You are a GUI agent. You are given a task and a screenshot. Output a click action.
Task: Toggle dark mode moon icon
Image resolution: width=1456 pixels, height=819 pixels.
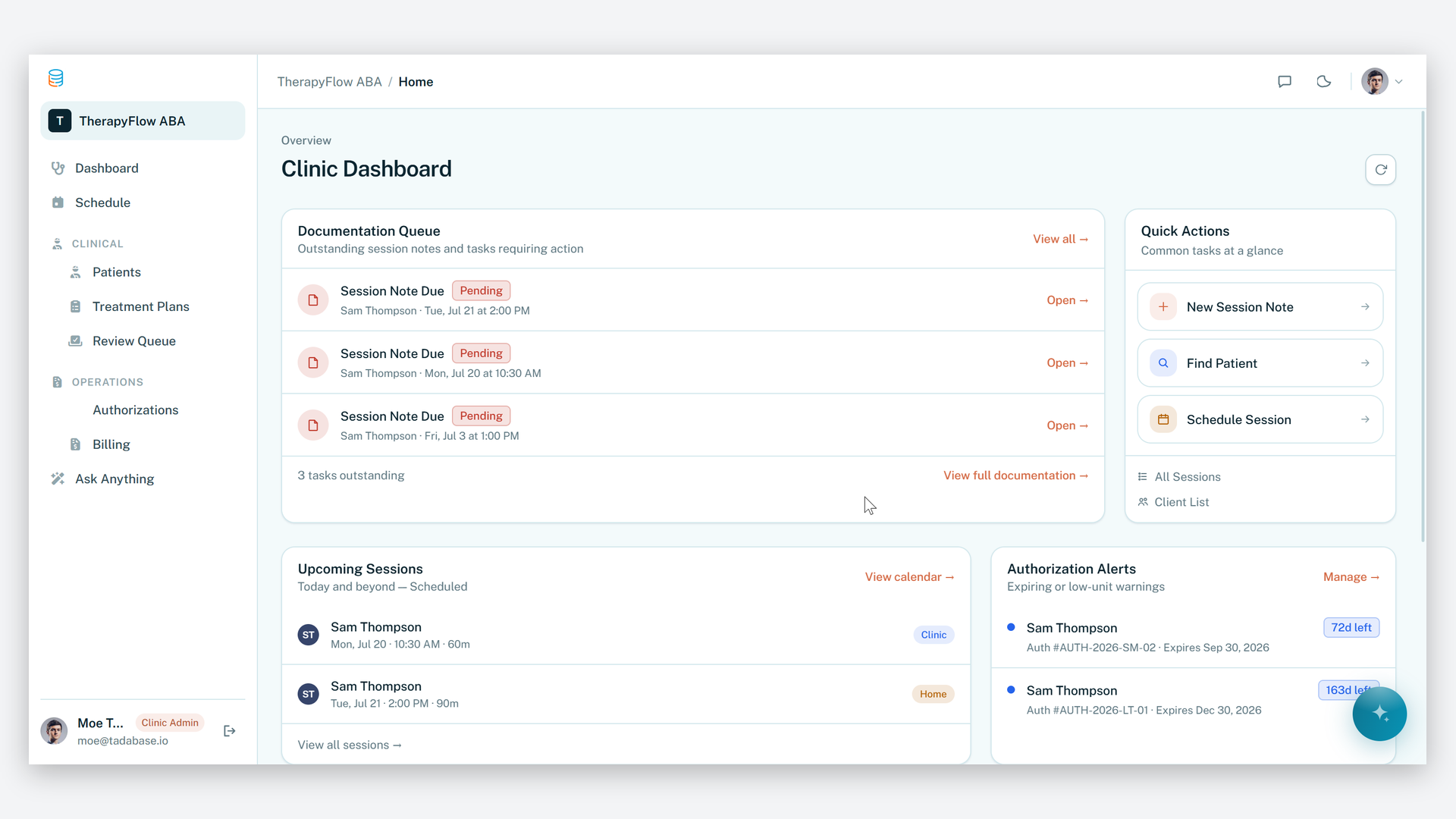pyautogui.click(x=1324, y=82)
